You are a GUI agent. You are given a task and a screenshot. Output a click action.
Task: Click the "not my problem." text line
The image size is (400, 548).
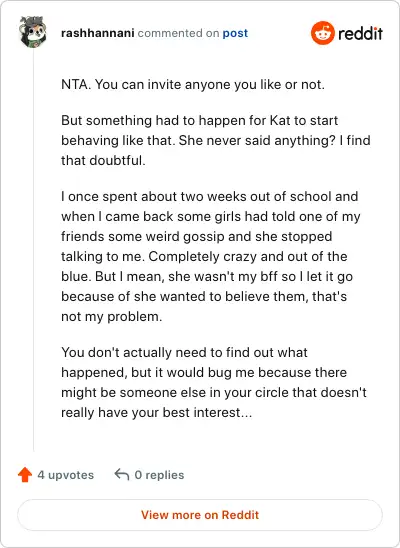click(x=111, y=317)
